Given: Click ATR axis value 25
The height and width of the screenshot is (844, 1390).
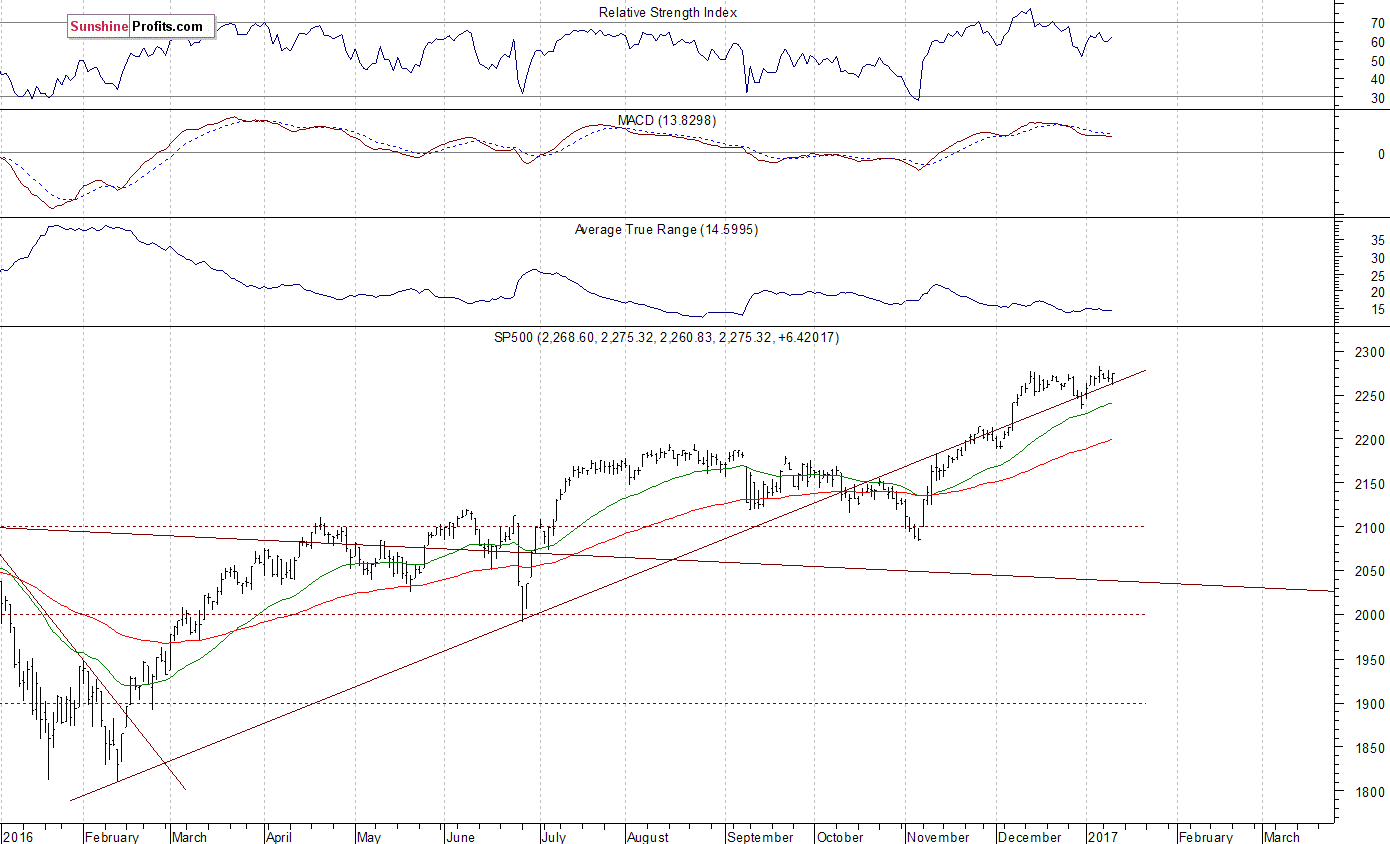Looking at the screenshot, I should click(1377, 276).
